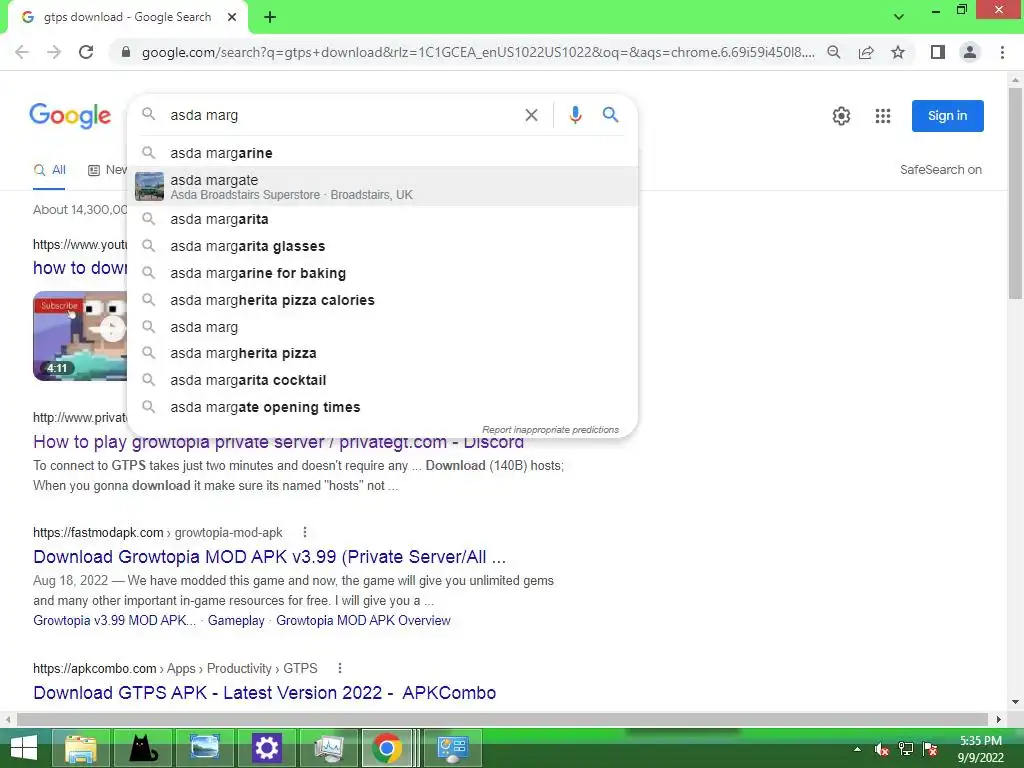1024x768 pixels.
Task: Go forward using the browser forward arrow
Action: click(54, 52)
